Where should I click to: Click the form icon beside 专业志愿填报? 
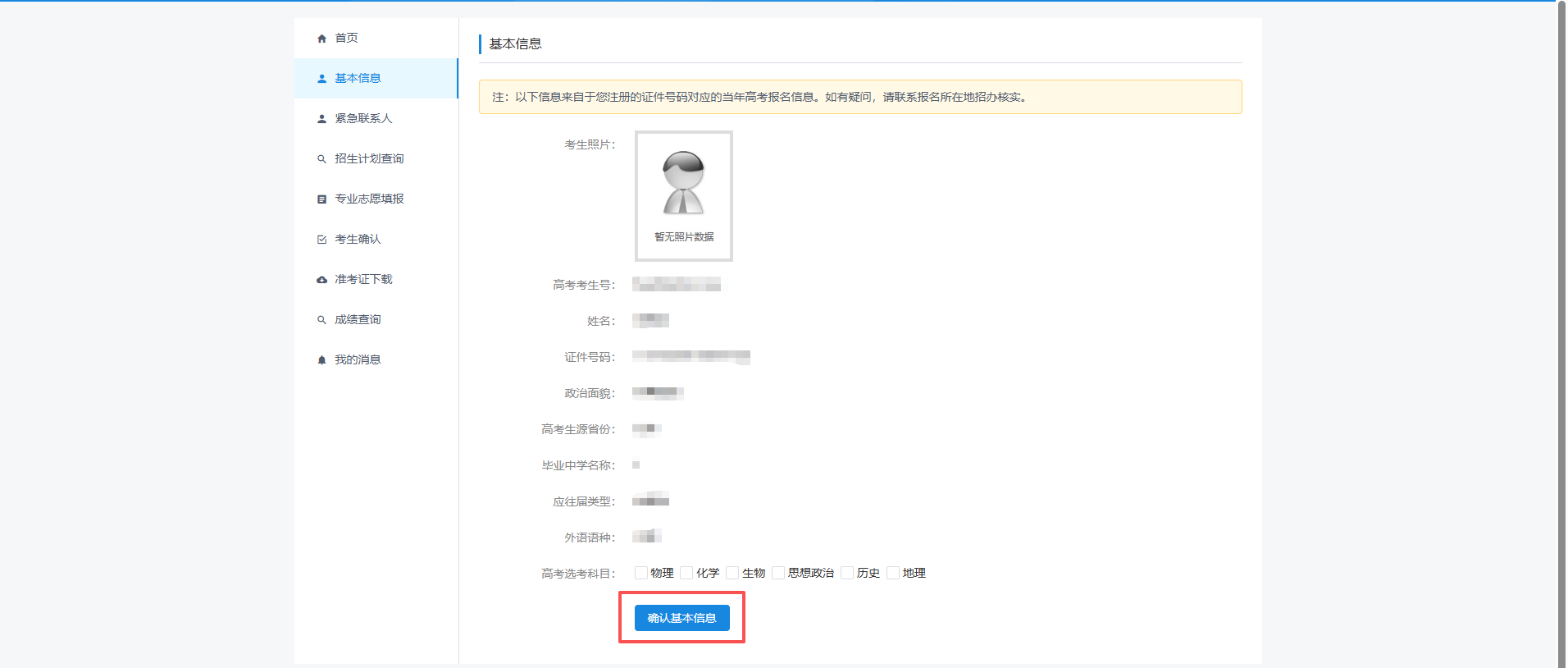[321, 199]
